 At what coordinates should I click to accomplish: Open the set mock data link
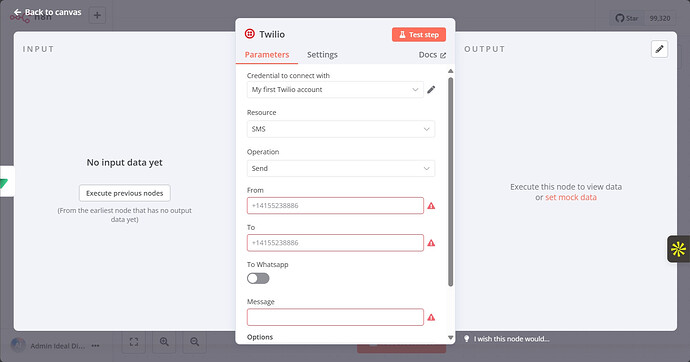pyautogui.click(x=571, y=197)
